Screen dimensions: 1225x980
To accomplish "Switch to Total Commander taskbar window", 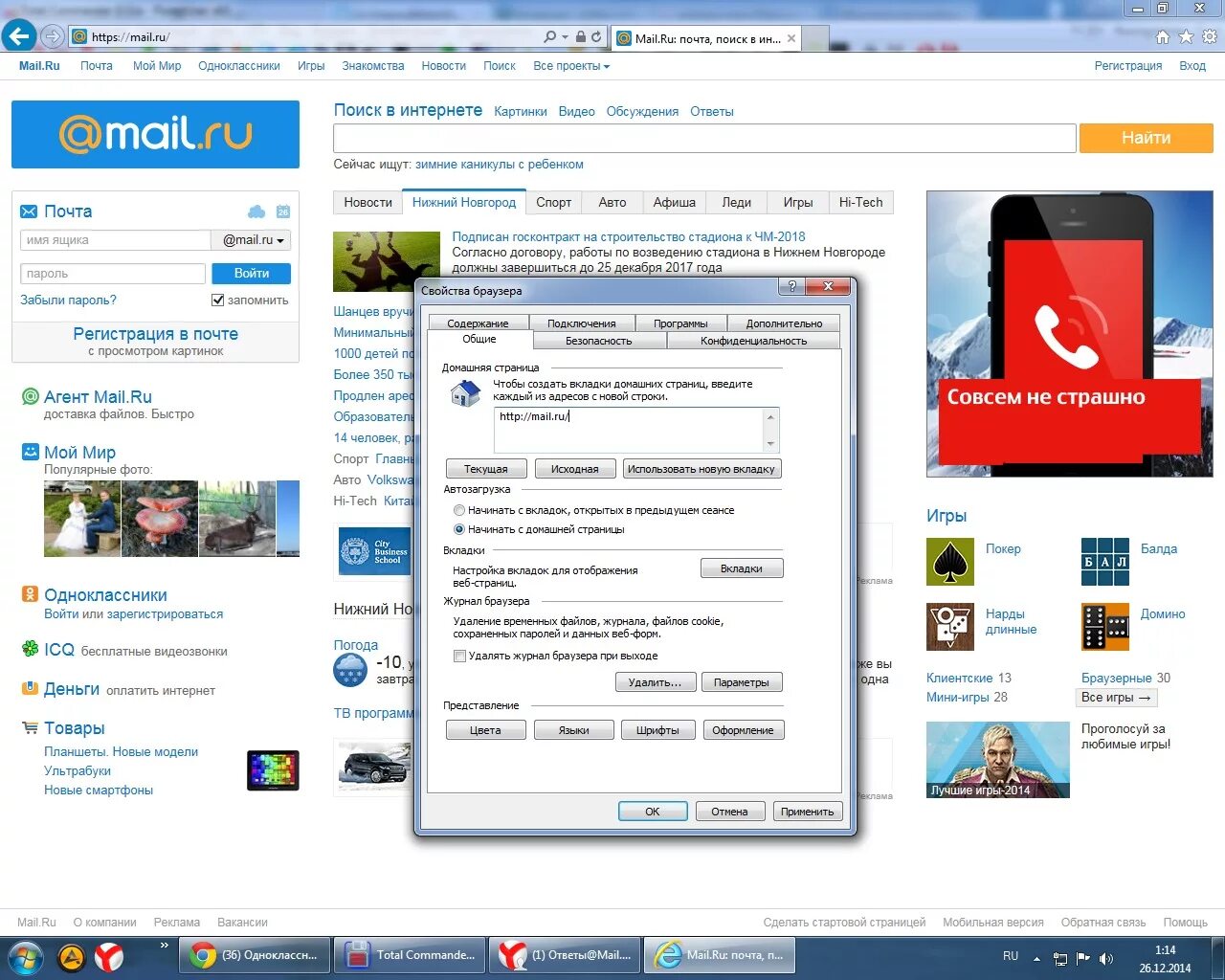I will pos(411,955).
